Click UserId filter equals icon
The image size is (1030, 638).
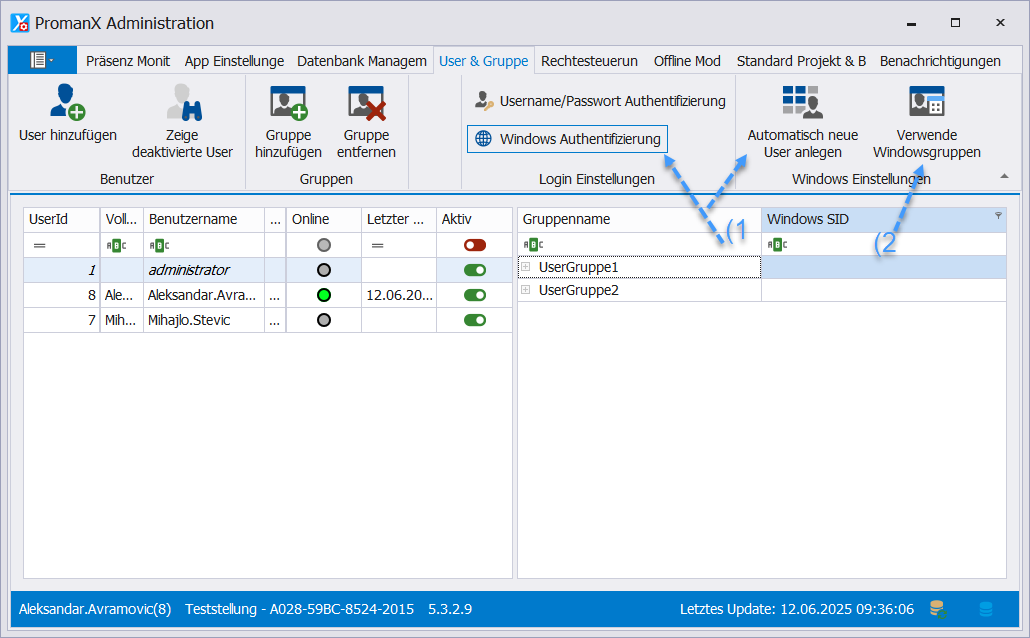tap(39, 246)
